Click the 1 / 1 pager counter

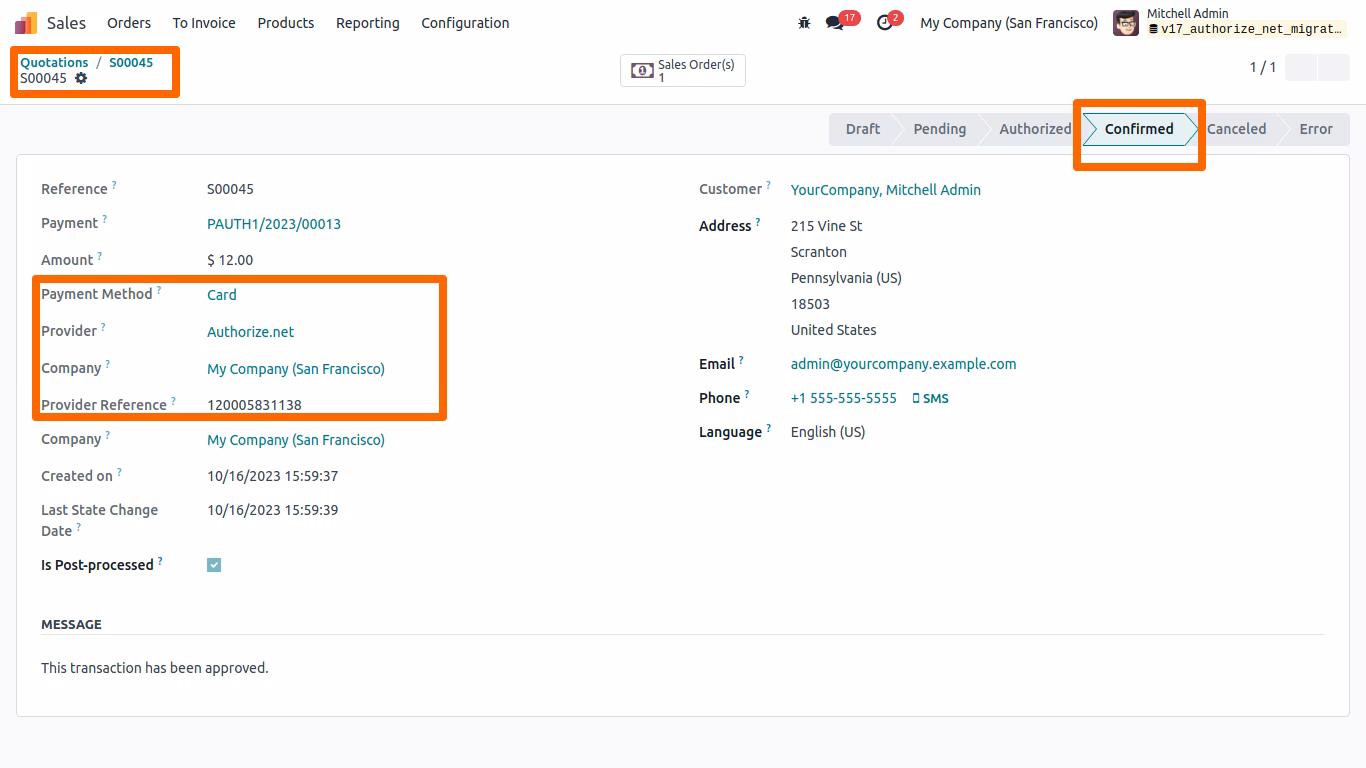pos(1263,67)
